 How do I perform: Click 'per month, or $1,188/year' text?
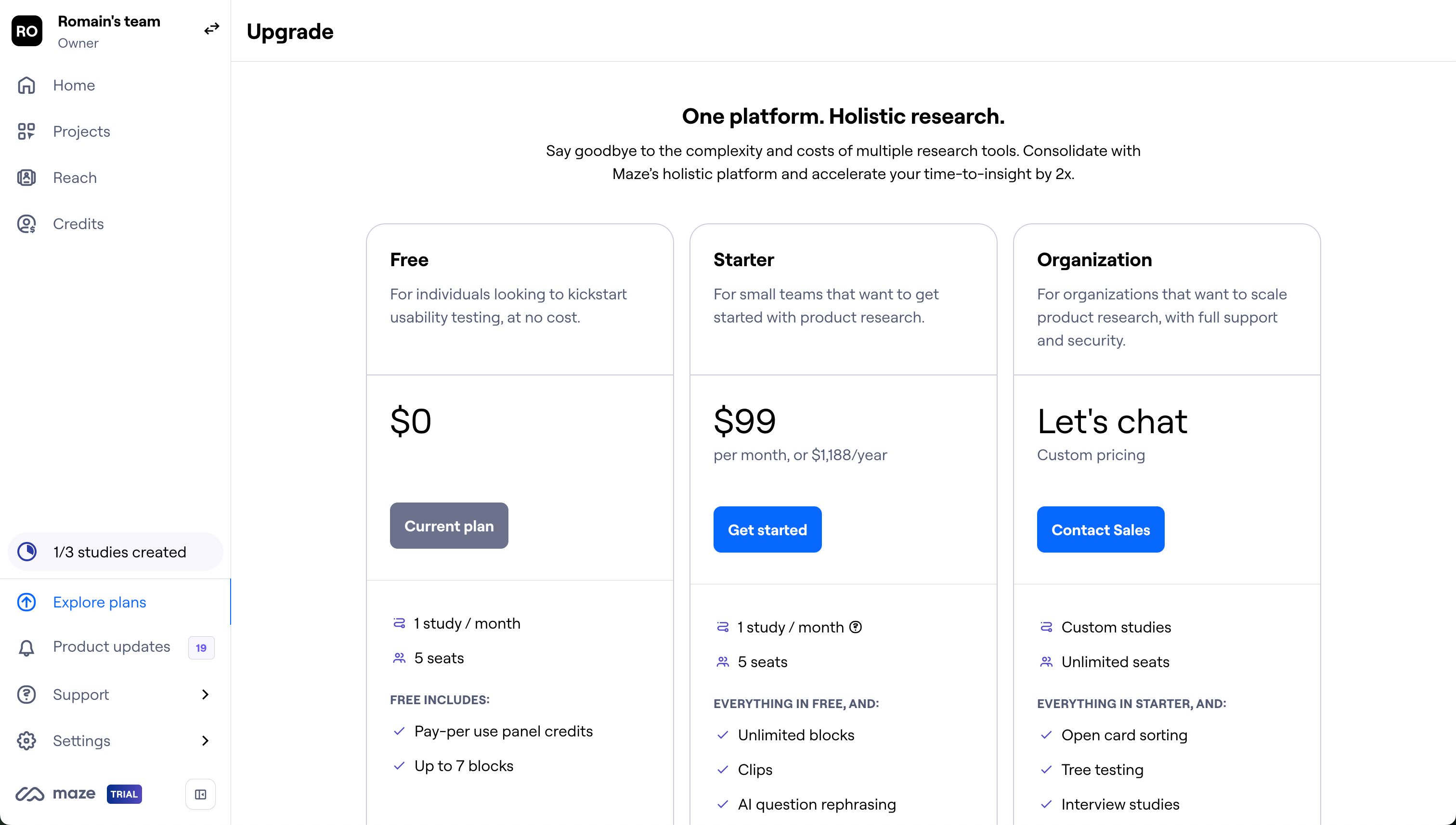coord(800,455)
